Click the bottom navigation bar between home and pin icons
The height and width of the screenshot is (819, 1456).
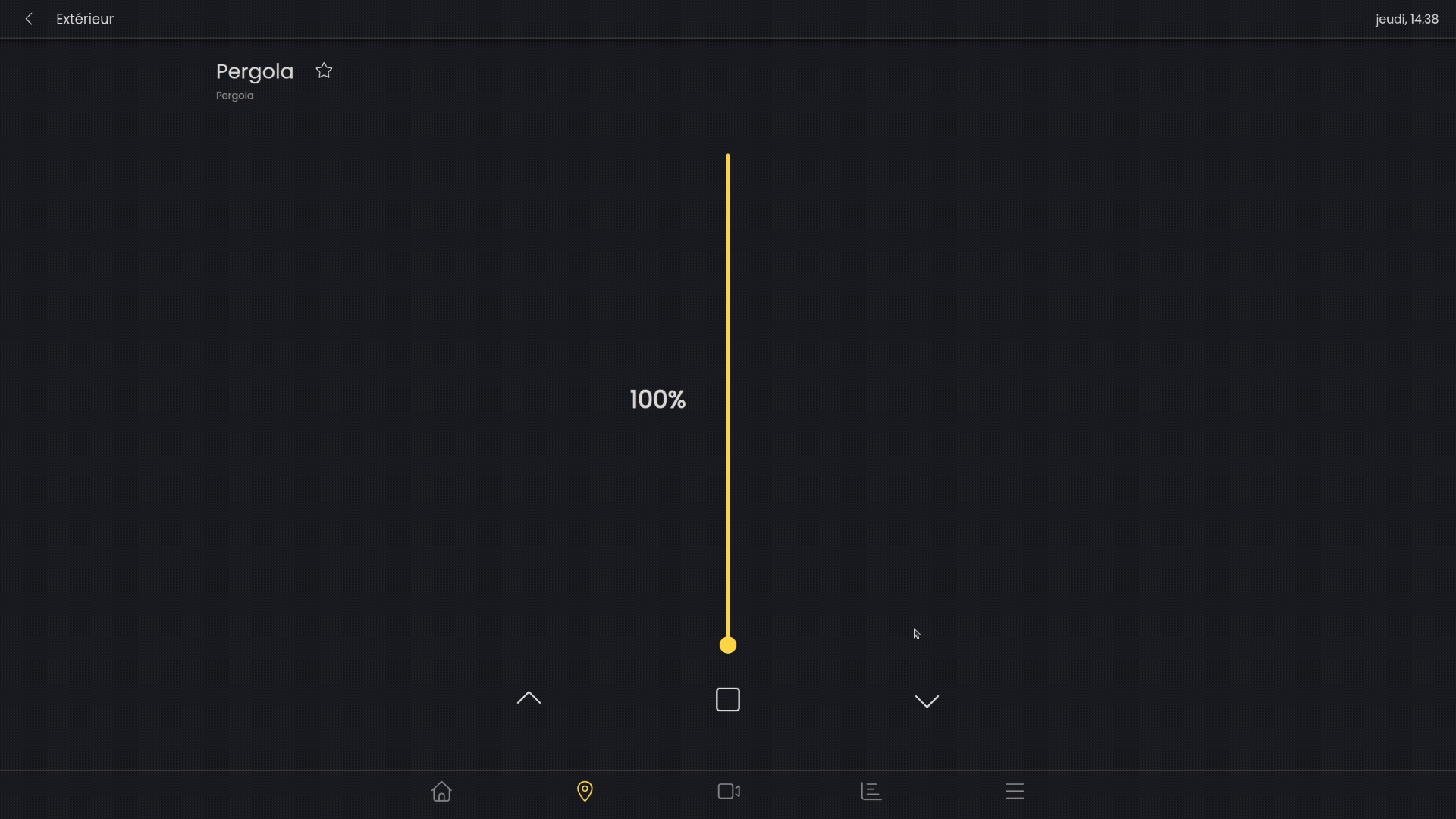pyautogui.click(x=513, y=793)
